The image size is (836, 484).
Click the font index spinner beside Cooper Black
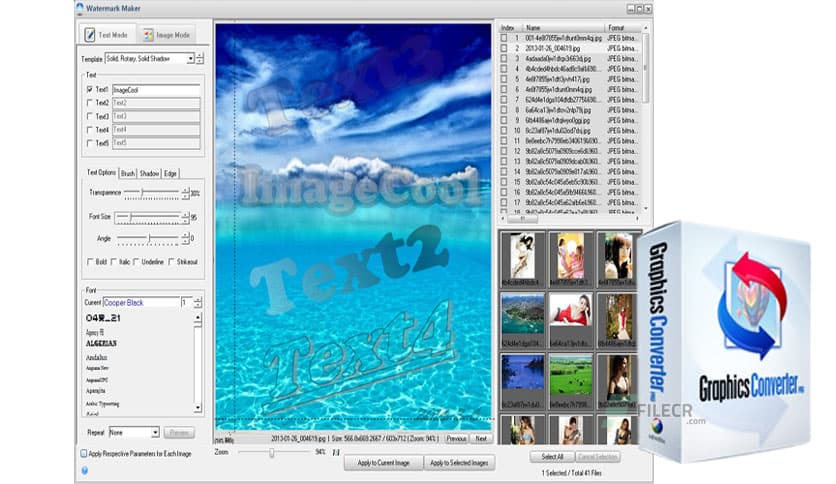198,302
